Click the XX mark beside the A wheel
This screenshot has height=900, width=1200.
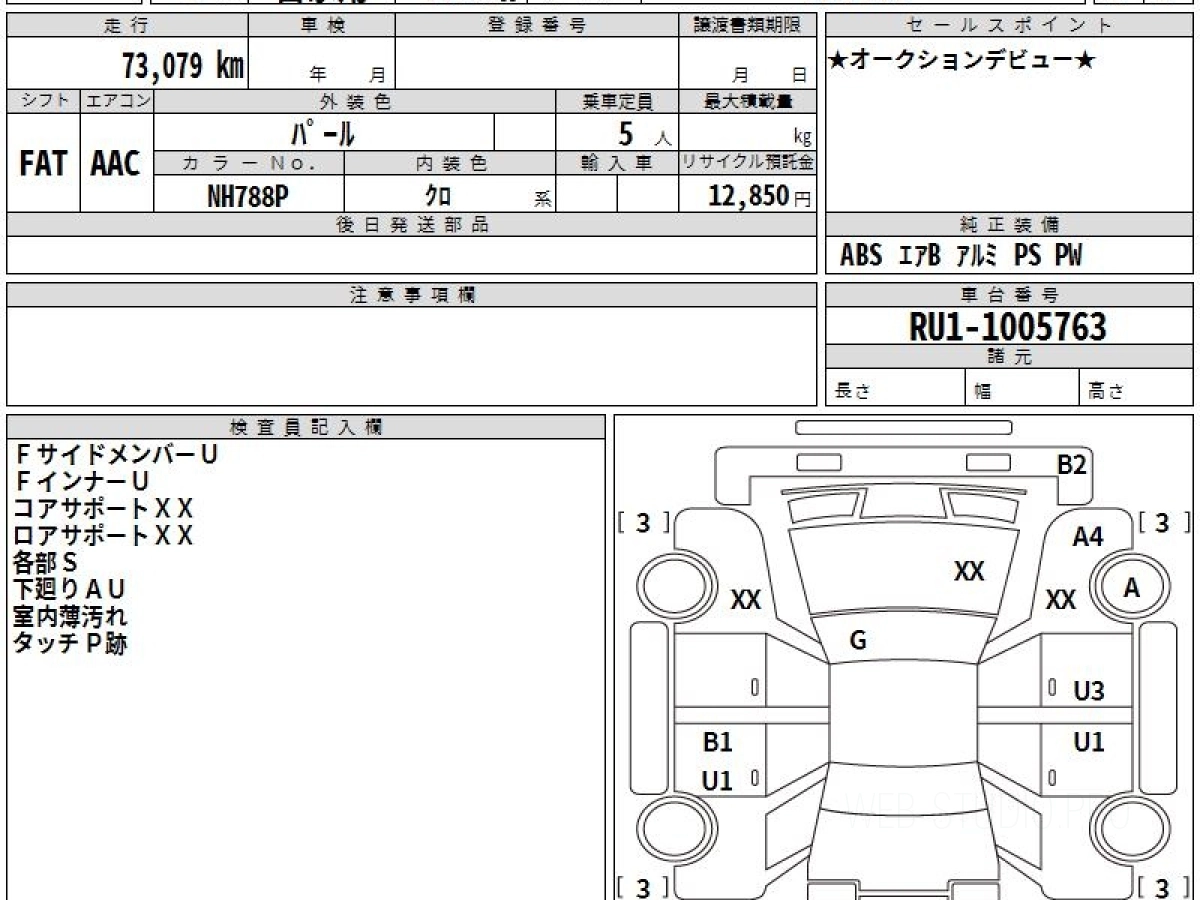1060,600
